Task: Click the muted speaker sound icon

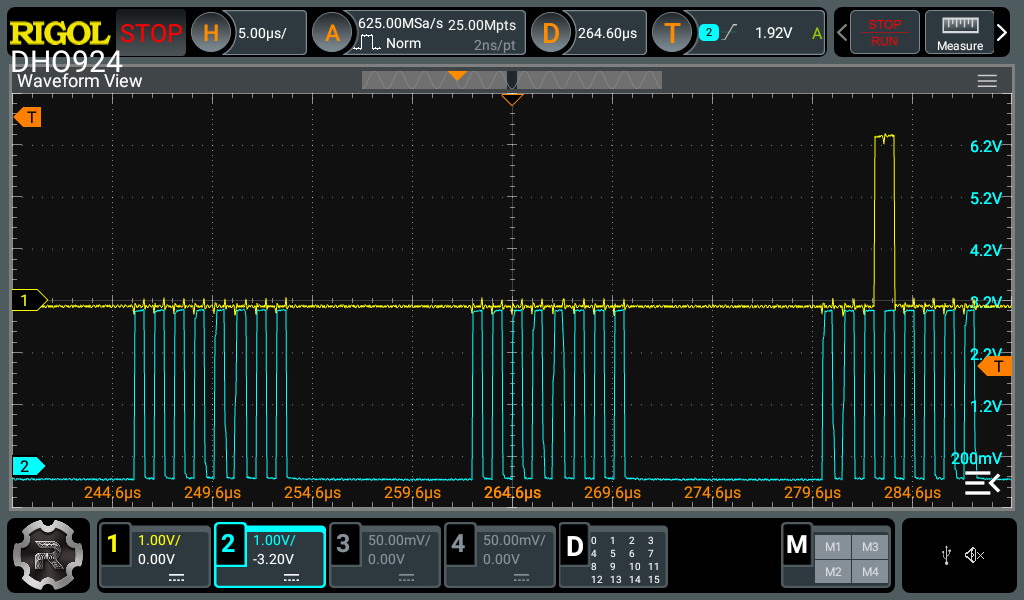Action: 975,555
